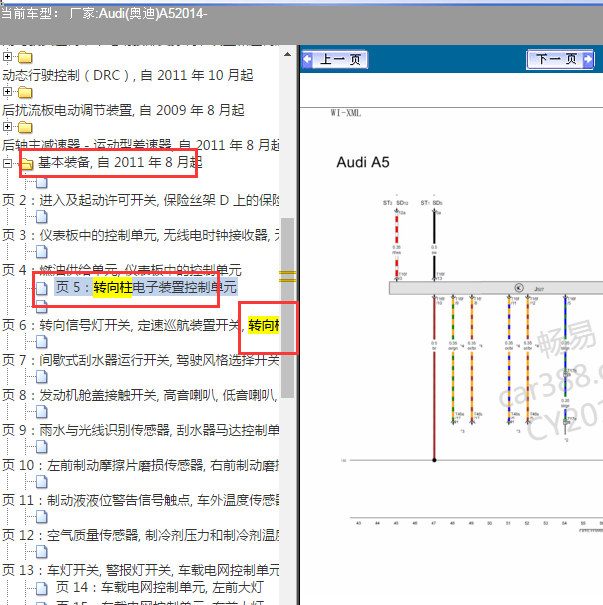Click tree scrollbar up arrow
This screenshot has height=605, width=603.
(287, 55)
